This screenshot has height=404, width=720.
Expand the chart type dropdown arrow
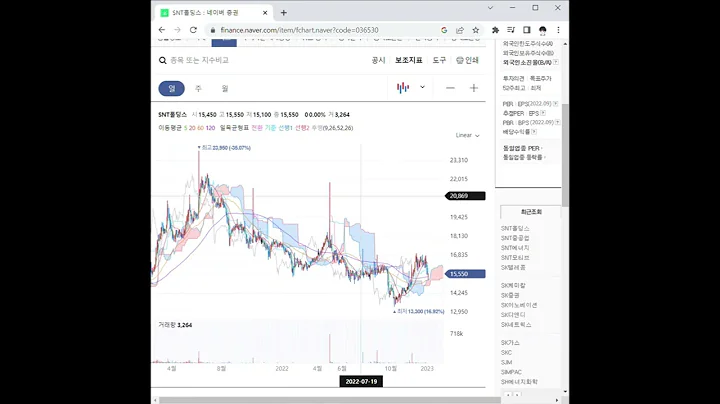422,87
